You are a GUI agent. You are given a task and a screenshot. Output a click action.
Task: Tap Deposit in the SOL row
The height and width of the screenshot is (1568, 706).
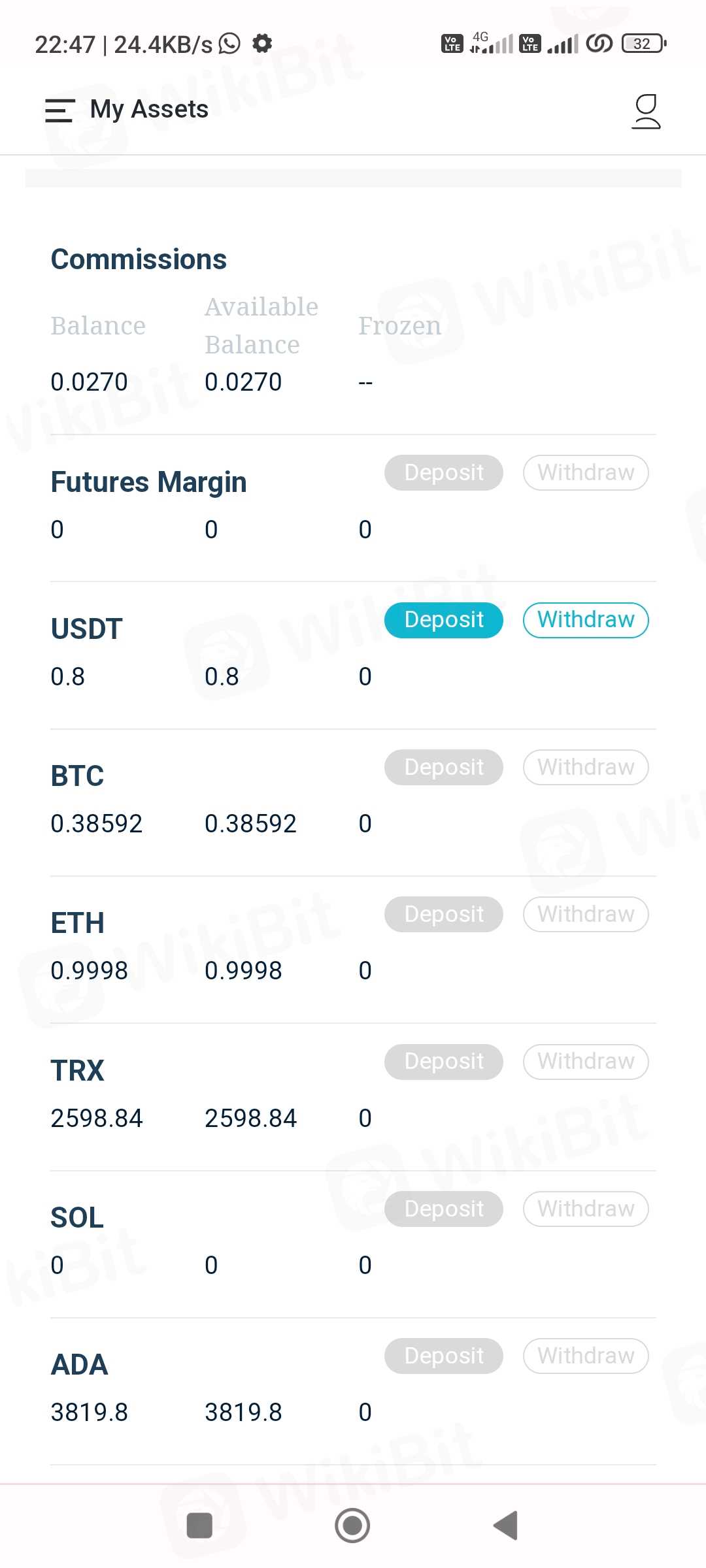[x=443, y=1209]
